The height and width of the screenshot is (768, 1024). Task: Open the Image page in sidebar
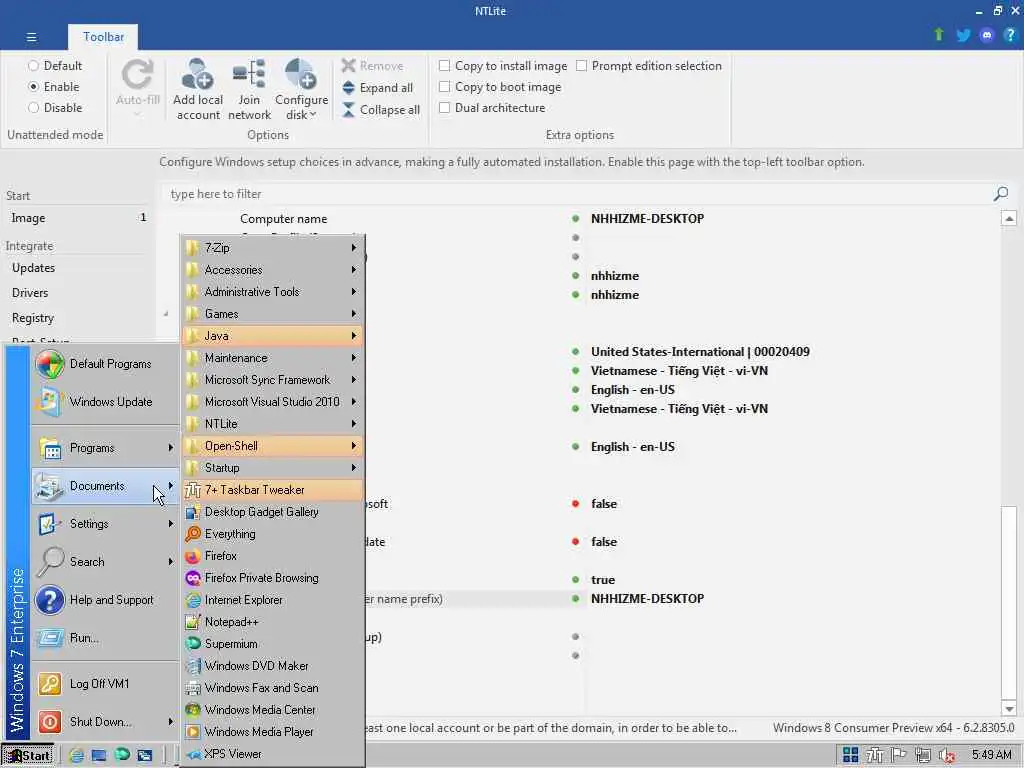tap(77, 218)
